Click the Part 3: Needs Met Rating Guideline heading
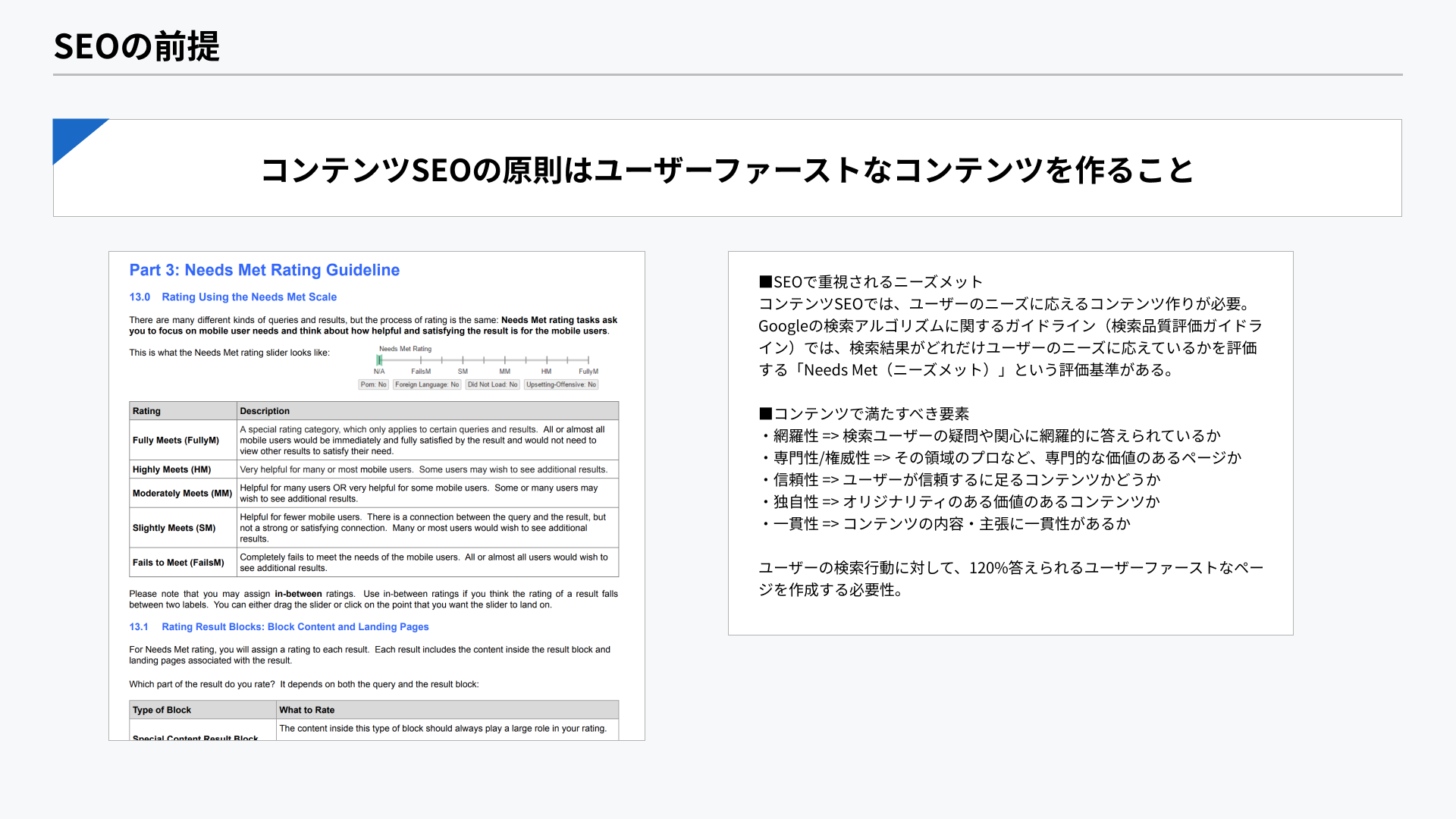 [x=264, y=270]
